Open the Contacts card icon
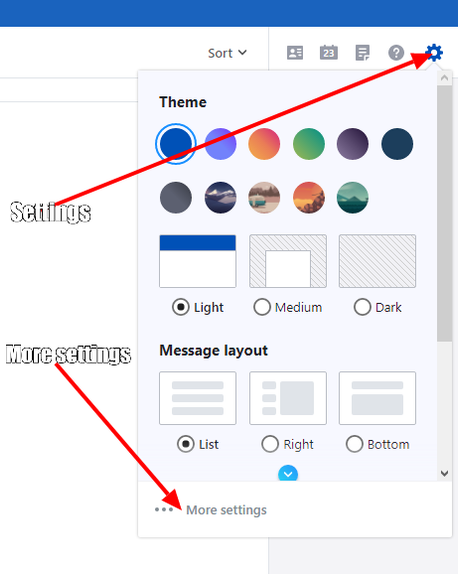 [295, 53]
